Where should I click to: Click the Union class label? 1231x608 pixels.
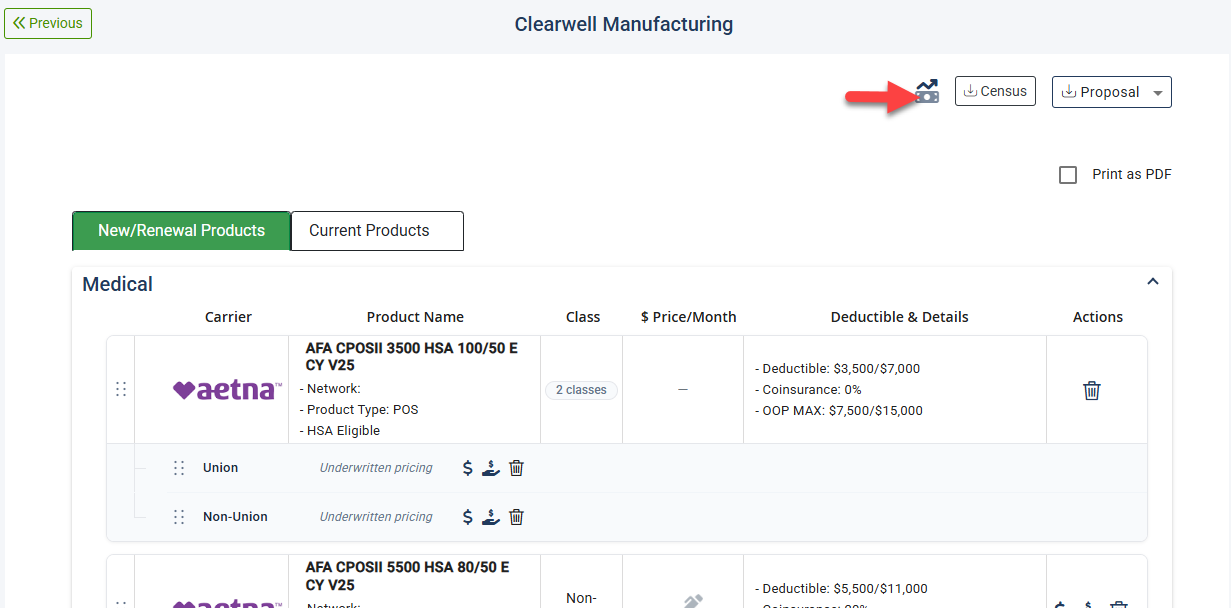coord(220,468)
